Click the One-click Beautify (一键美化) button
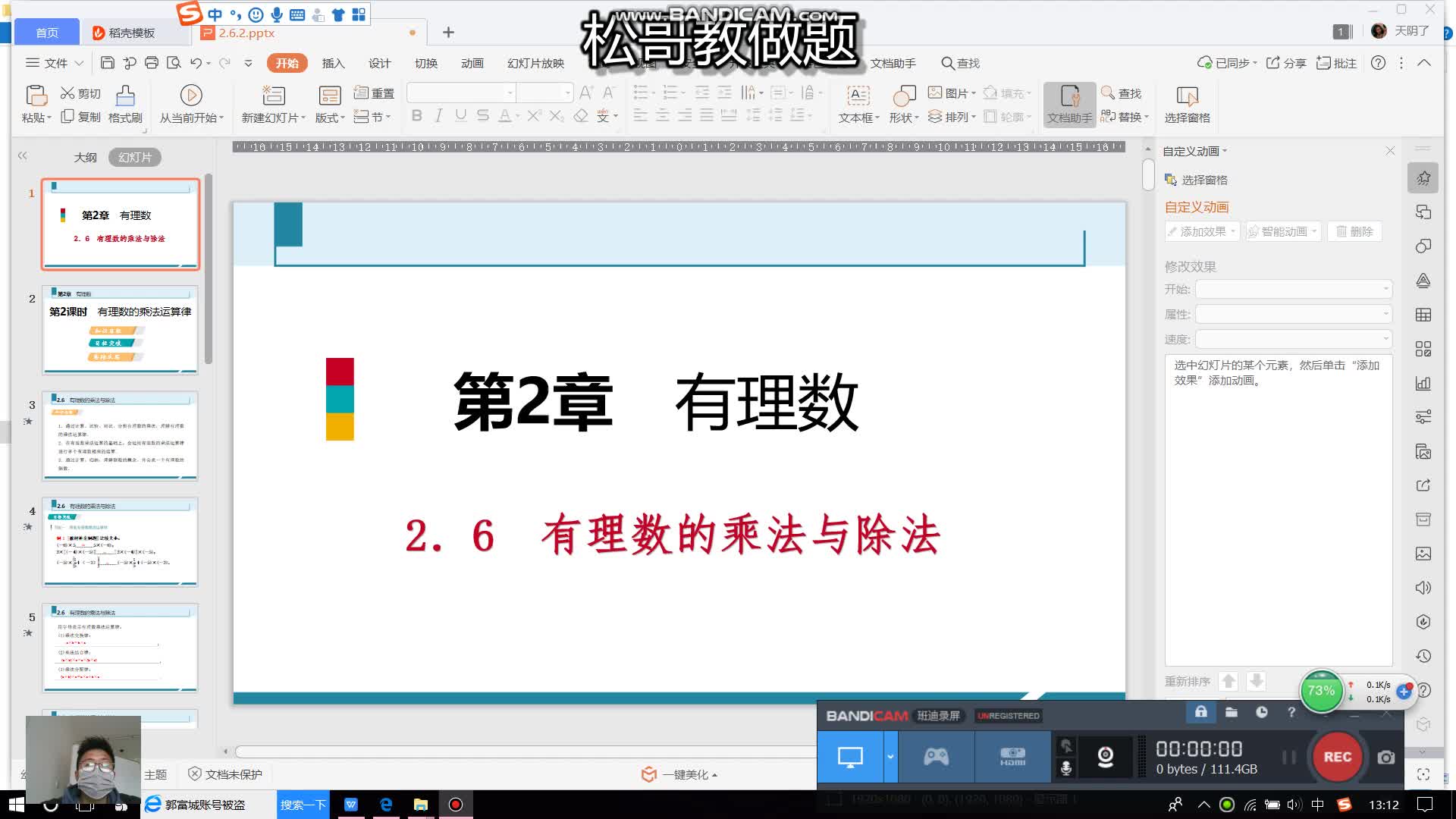The width and height of the screenshot is (1456, 819). click(679, 774)
